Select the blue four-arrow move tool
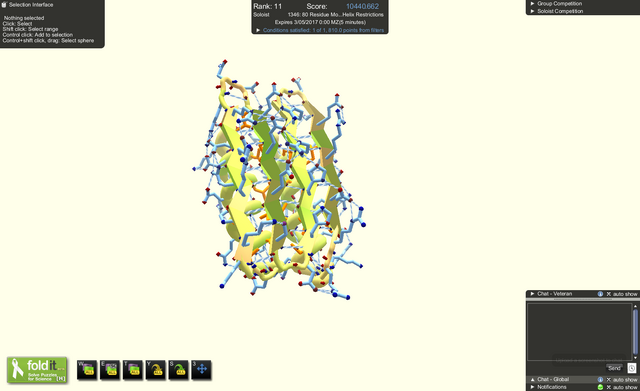640x391 pixels. pos(201,370)
